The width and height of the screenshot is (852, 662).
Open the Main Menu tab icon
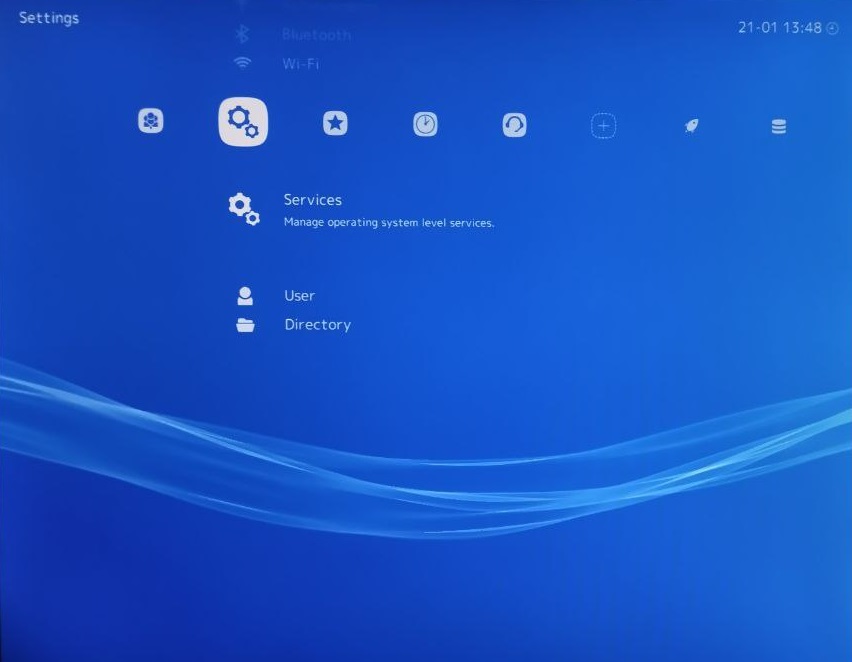click(x=151, y=121)
